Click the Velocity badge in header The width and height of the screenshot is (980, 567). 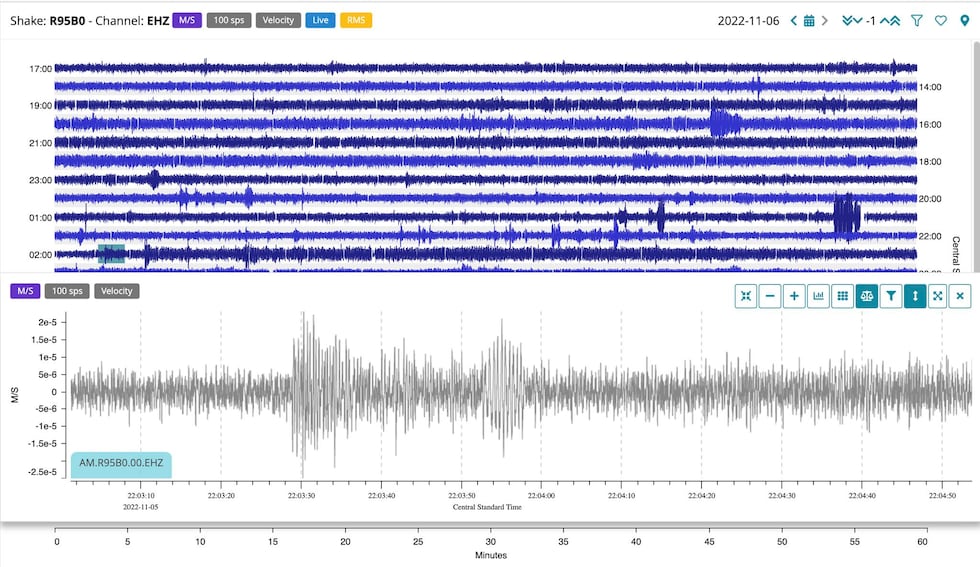click(278, 21)
